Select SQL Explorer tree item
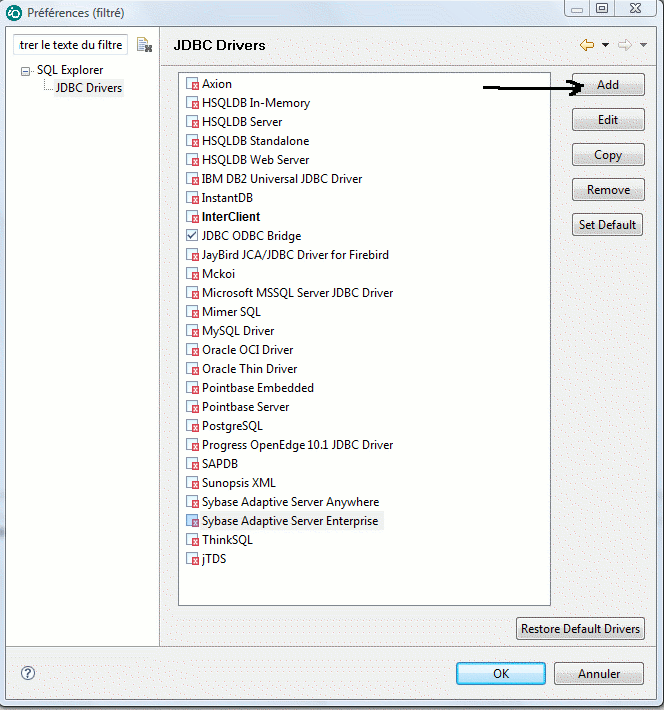664x710 pixels. 70,70
